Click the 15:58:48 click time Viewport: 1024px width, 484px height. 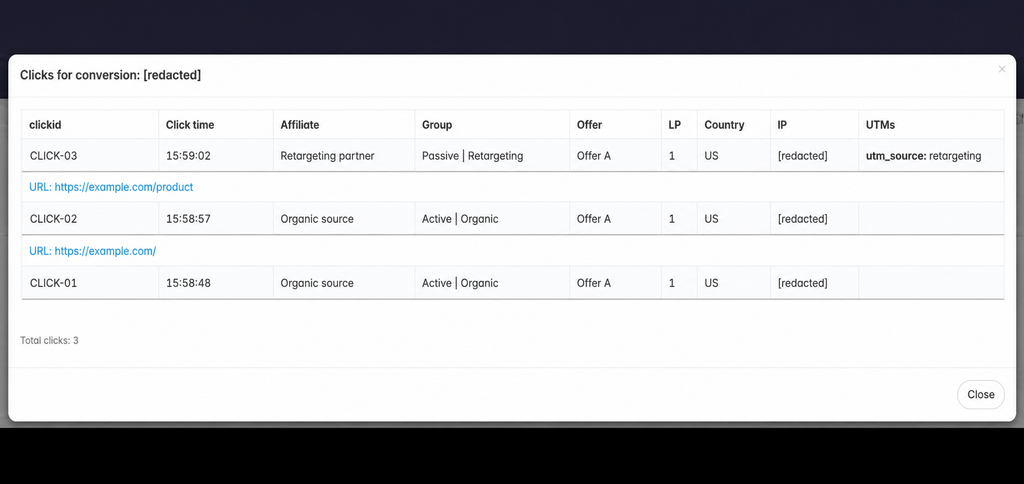point(188,283)
